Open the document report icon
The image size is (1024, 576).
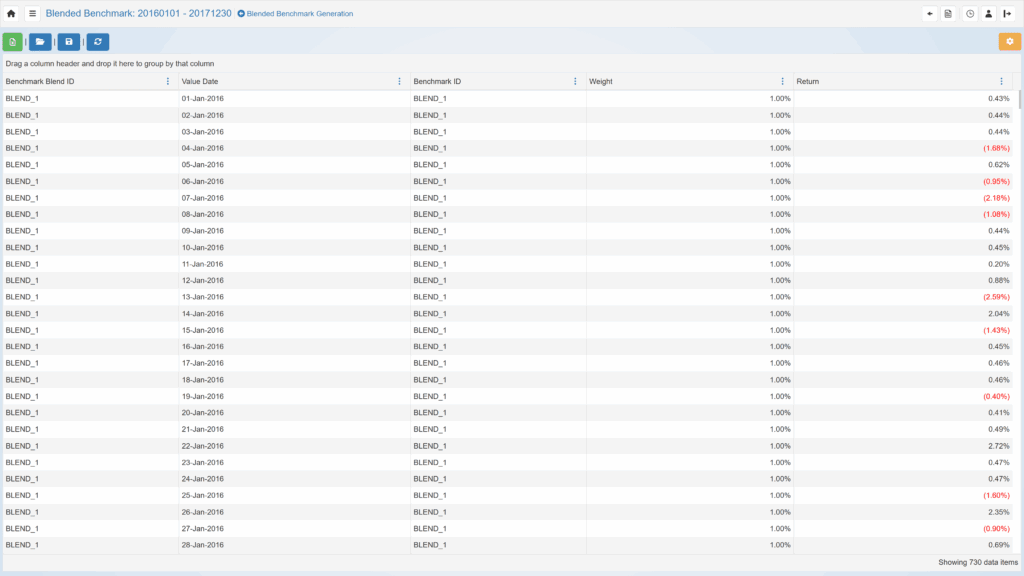[949, 14]
